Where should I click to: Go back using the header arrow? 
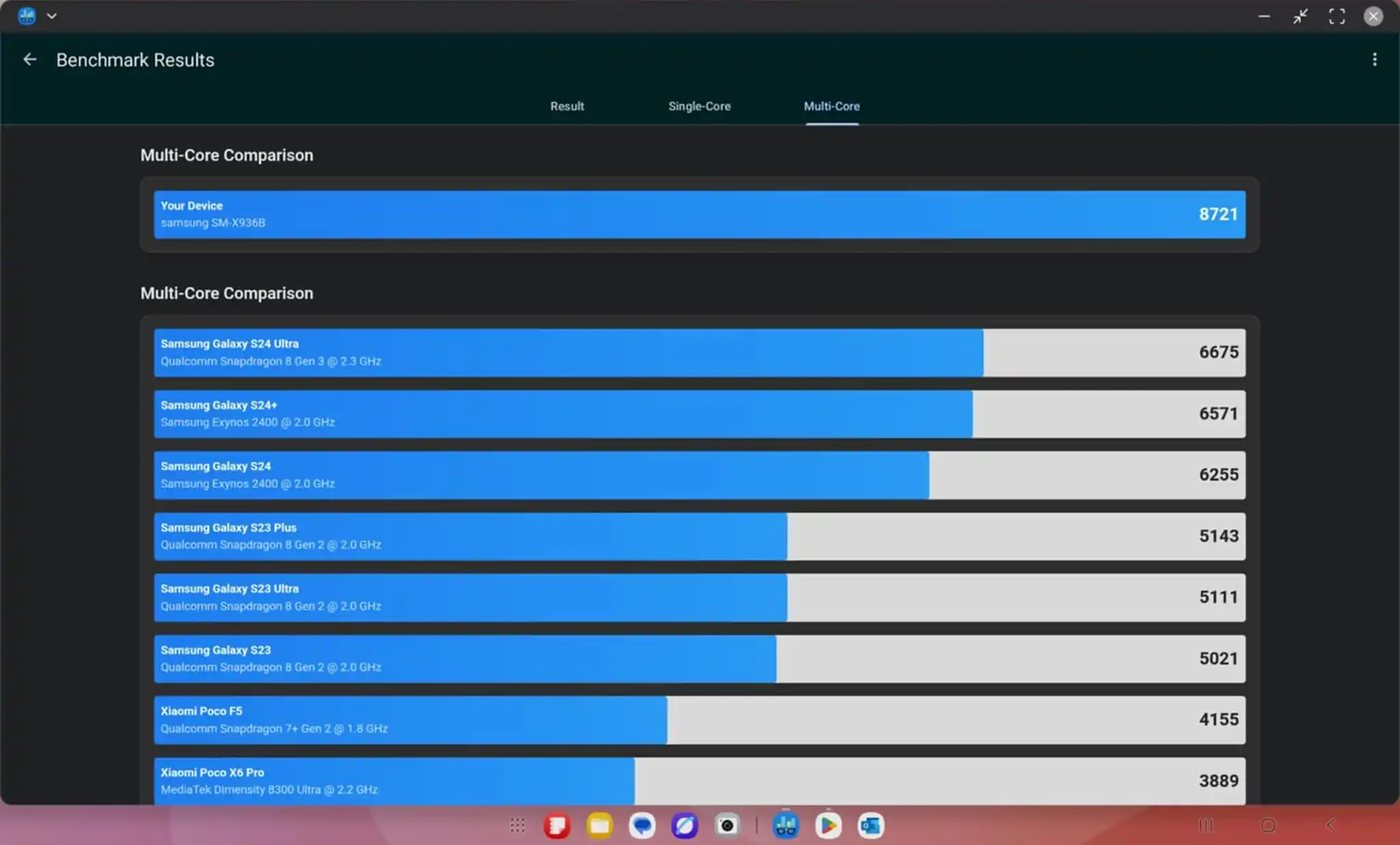click(29, 59)
